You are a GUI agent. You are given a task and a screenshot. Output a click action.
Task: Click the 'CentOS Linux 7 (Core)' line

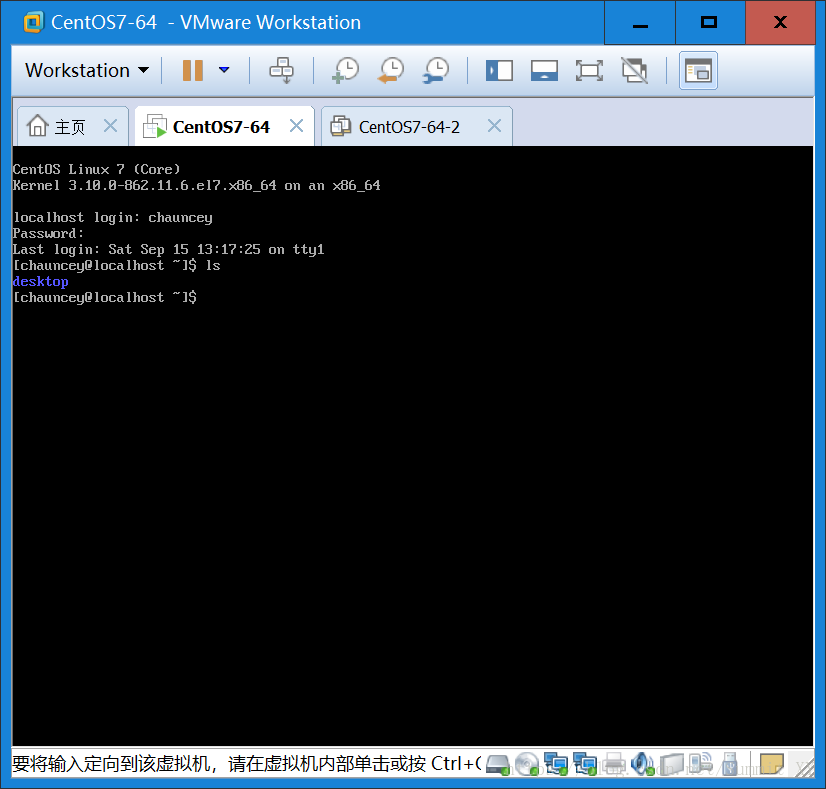[96, 169]
